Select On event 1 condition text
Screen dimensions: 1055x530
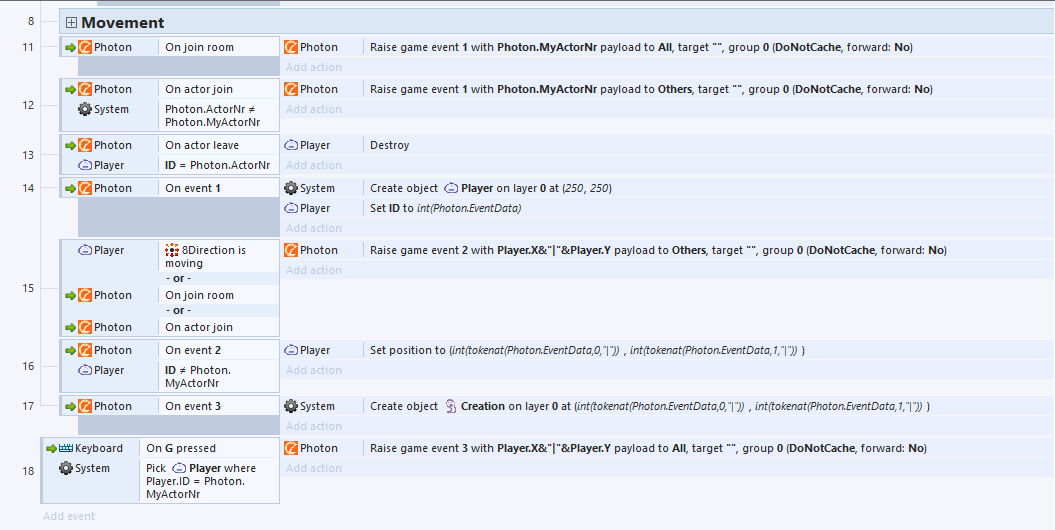tap(193, 188)
